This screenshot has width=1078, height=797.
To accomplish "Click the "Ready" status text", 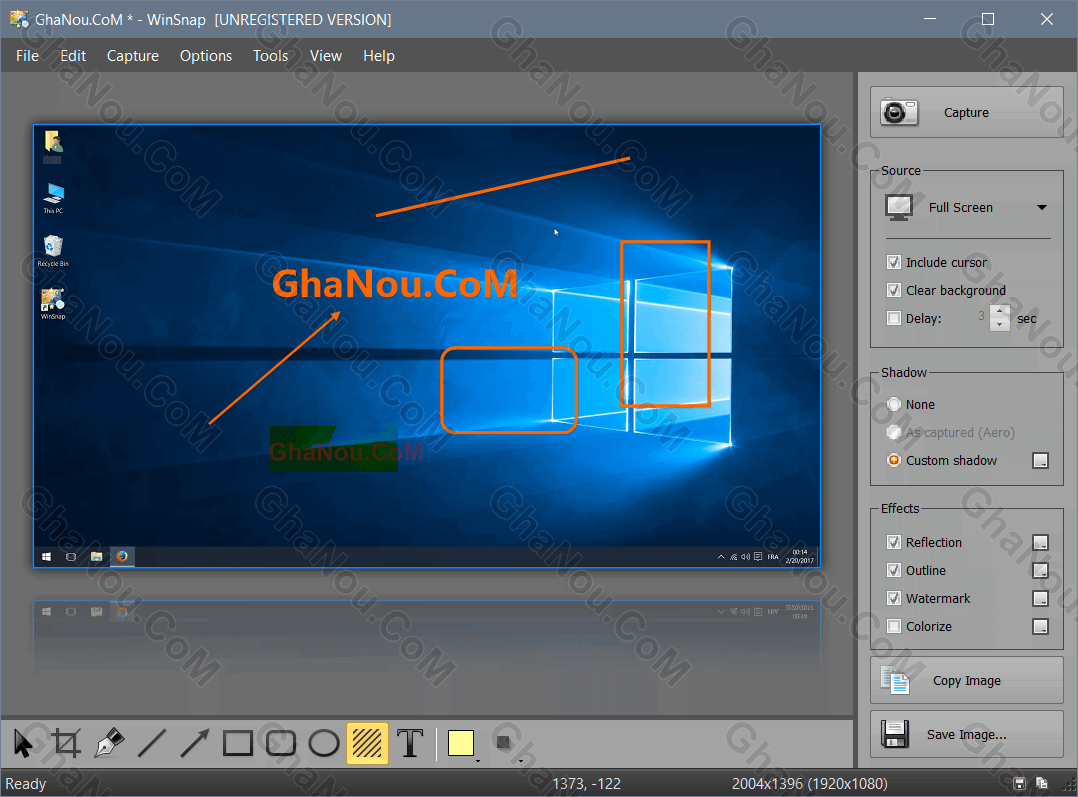I will coord(25,784).
